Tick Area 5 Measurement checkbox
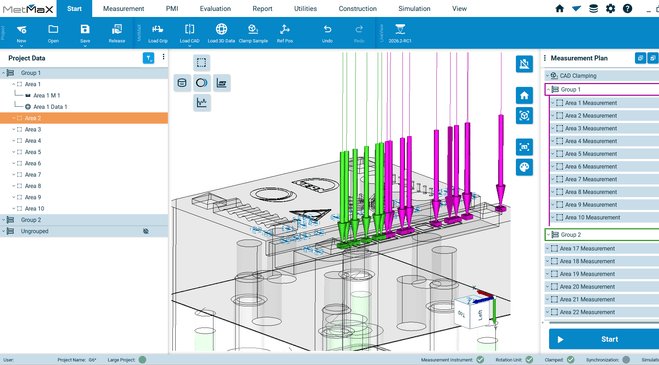This screenshot has width=659, height=365. click(x=559, y=154)
